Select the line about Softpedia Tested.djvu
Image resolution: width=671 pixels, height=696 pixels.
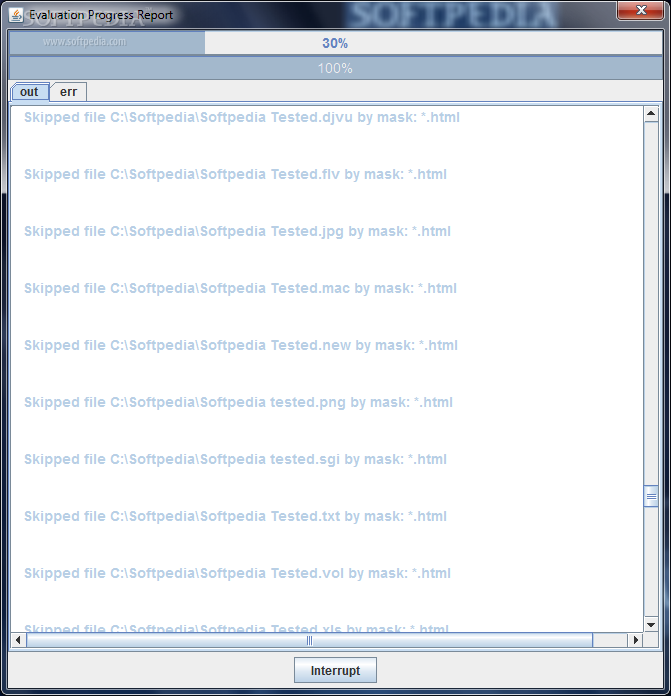point(242,118)
